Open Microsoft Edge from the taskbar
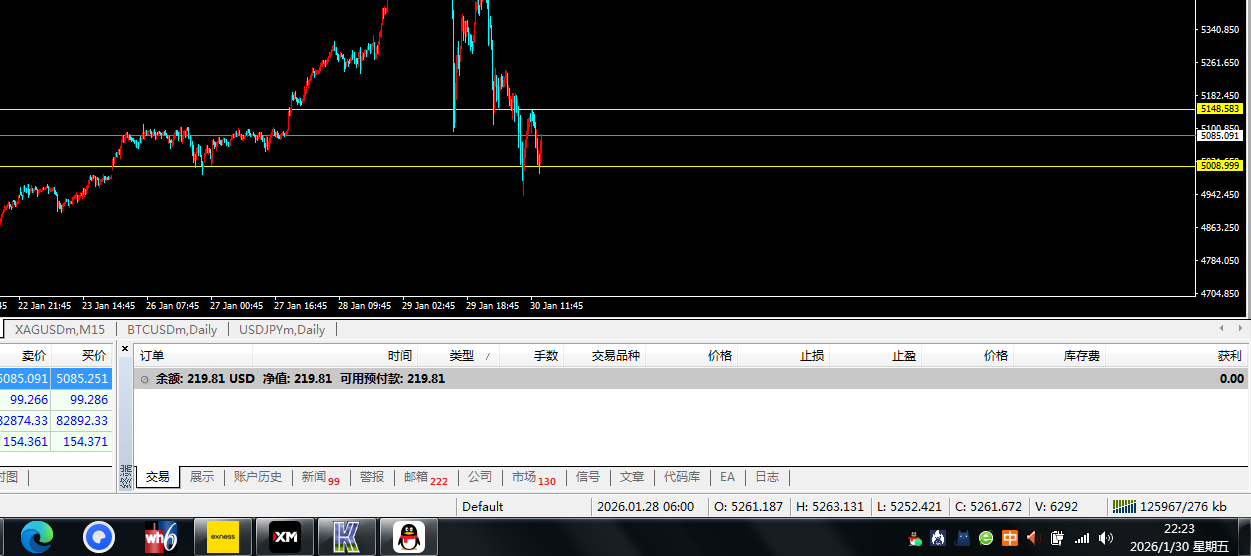This screenshot has width=1251, height=556. pos(37,538)
